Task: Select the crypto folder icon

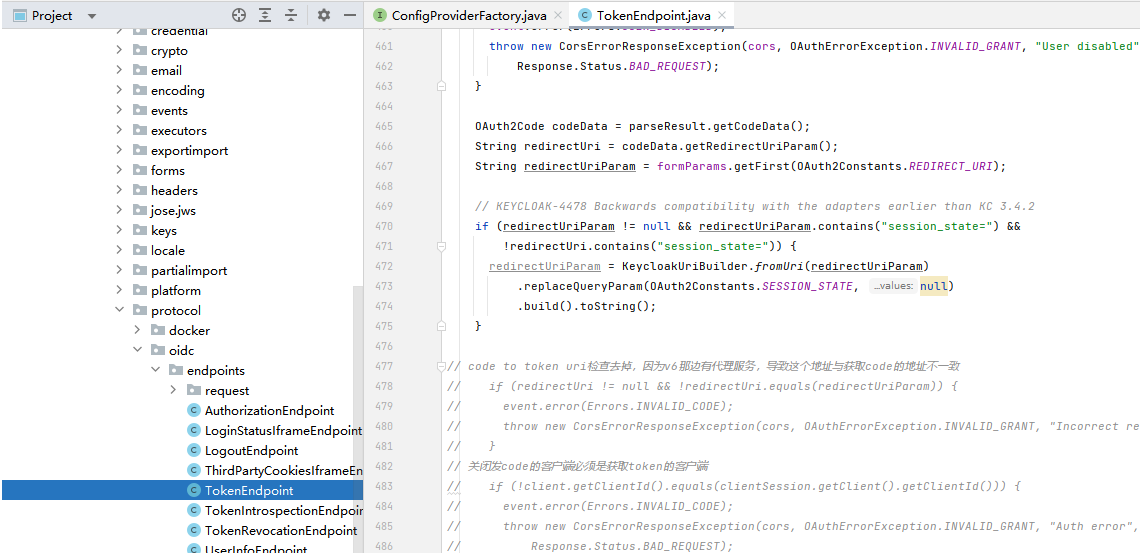Action: [140, 50]
